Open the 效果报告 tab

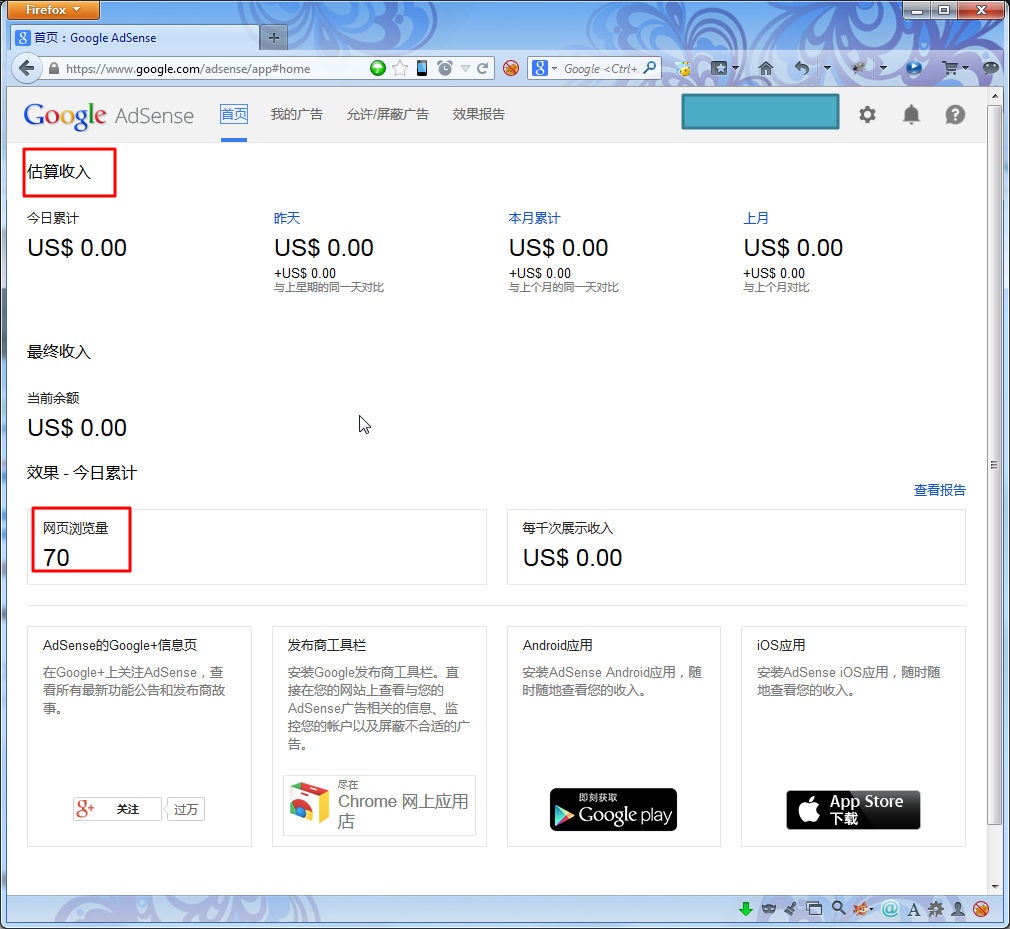click(x=479, y=115)
